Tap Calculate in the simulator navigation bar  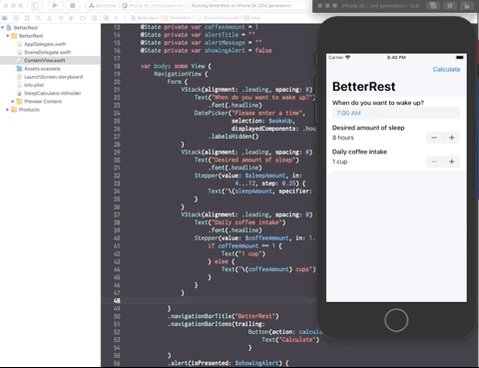coord(446,69)
